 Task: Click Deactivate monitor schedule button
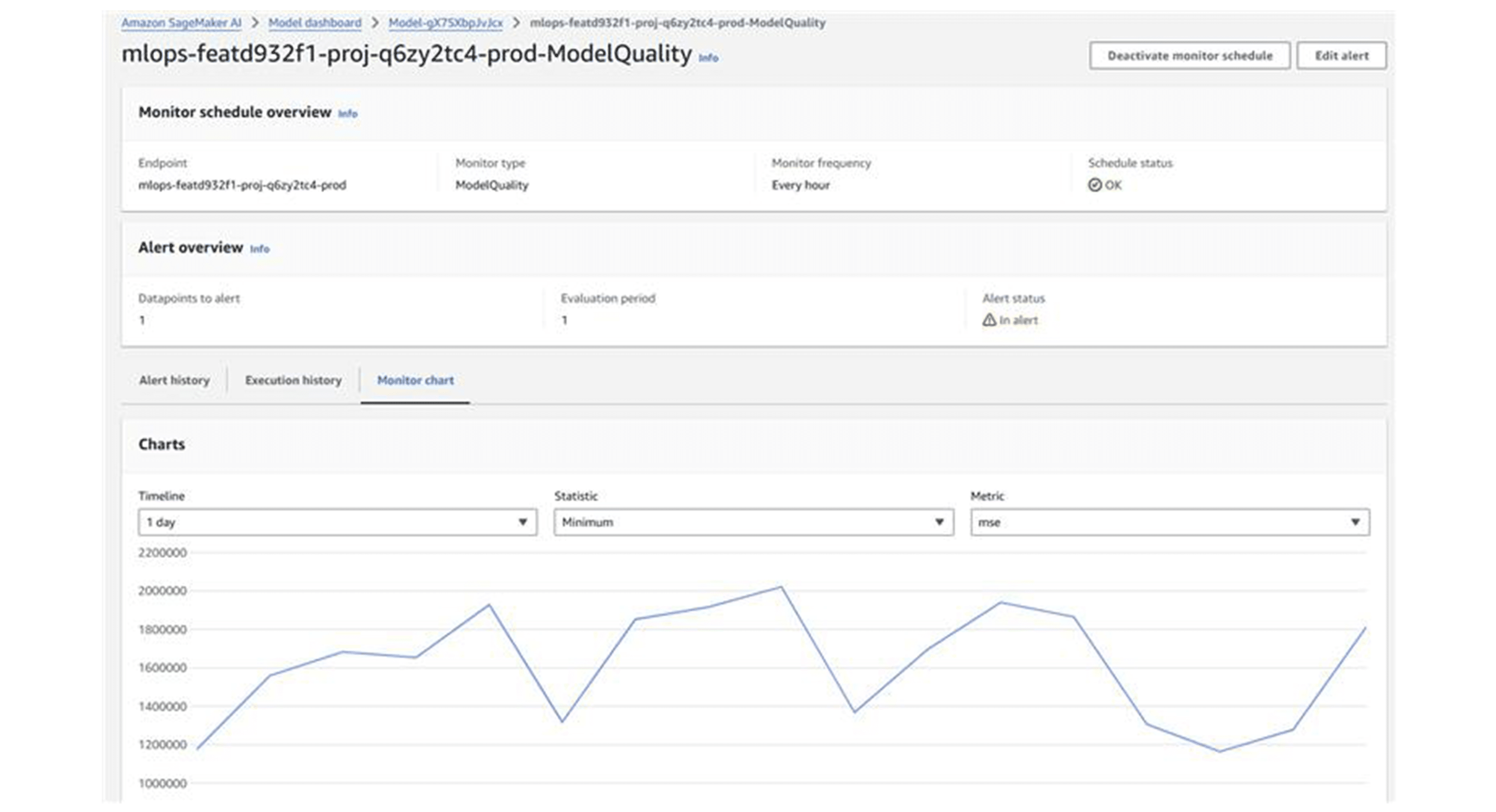(1190, 56)
